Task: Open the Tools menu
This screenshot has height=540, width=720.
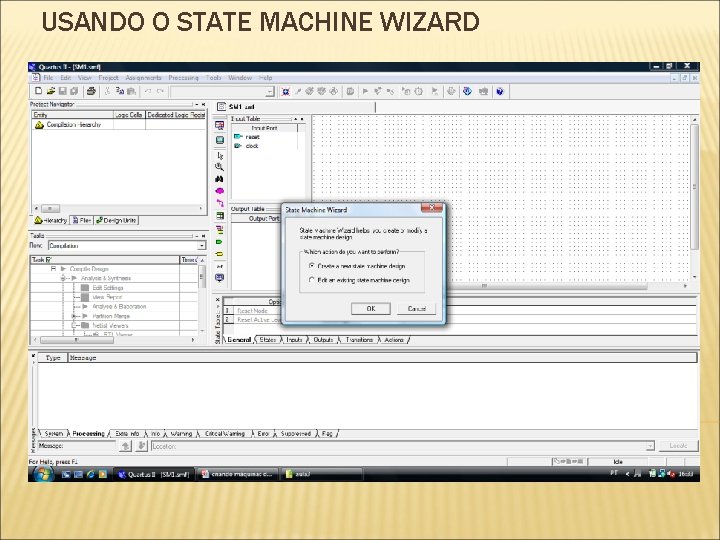Action: click(214, 78)
